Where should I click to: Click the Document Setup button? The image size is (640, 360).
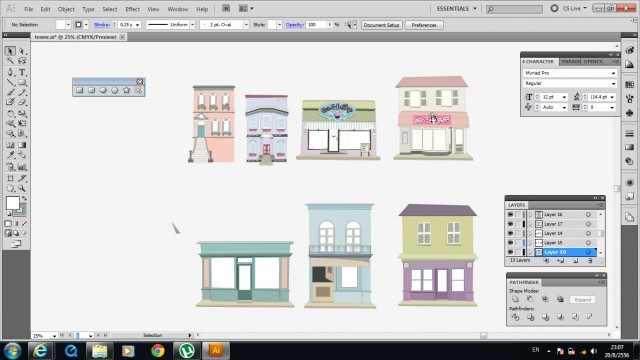coord(381,25)
